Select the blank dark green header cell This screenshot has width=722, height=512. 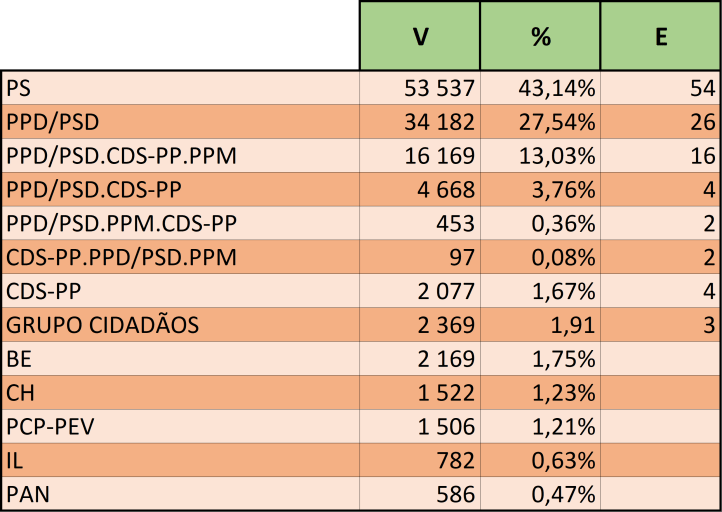[180, 36]
